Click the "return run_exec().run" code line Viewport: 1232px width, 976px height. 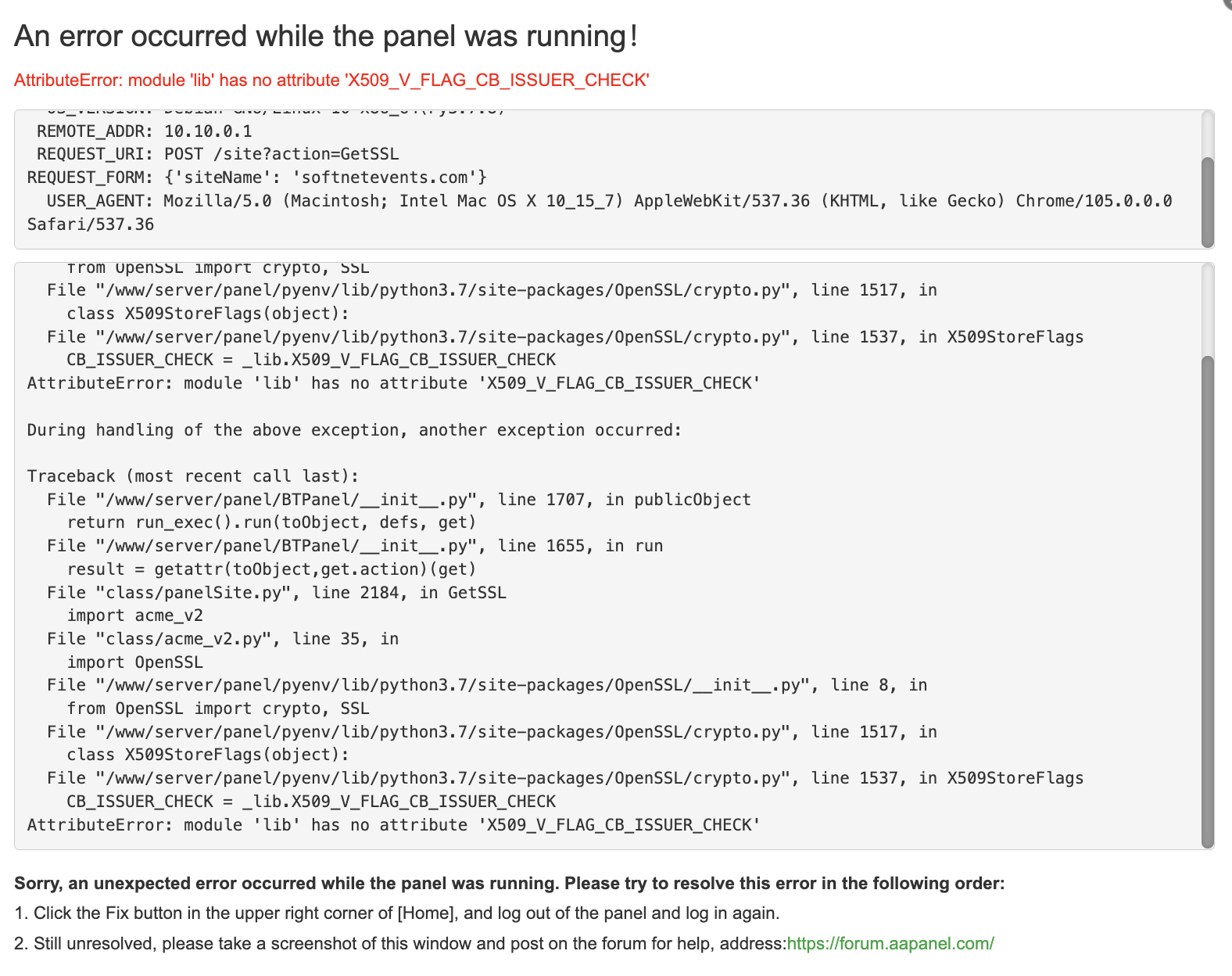[271, 522]
